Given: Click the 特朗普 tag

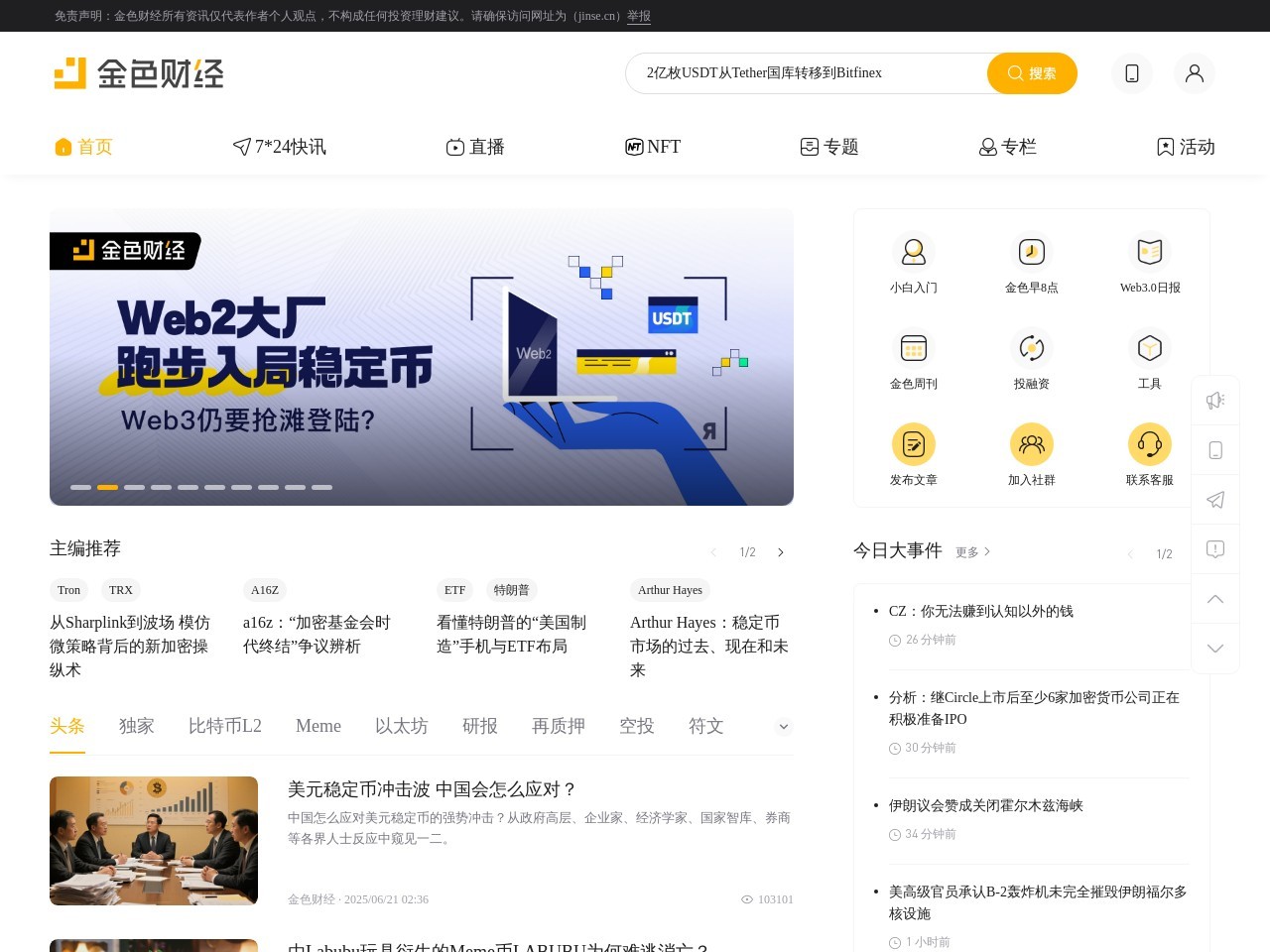Looking at the screenshot, I should (x=512, y=590).
